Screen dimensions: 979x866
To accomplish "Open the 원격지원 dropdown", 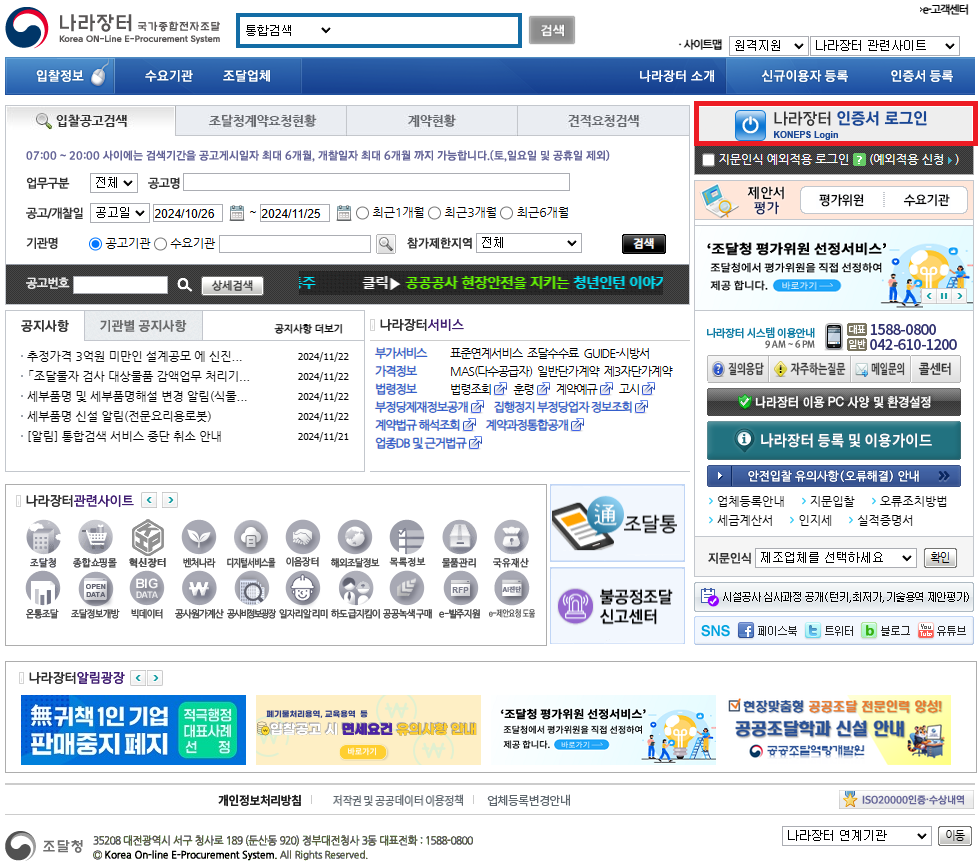I will [x=768, y=46].
